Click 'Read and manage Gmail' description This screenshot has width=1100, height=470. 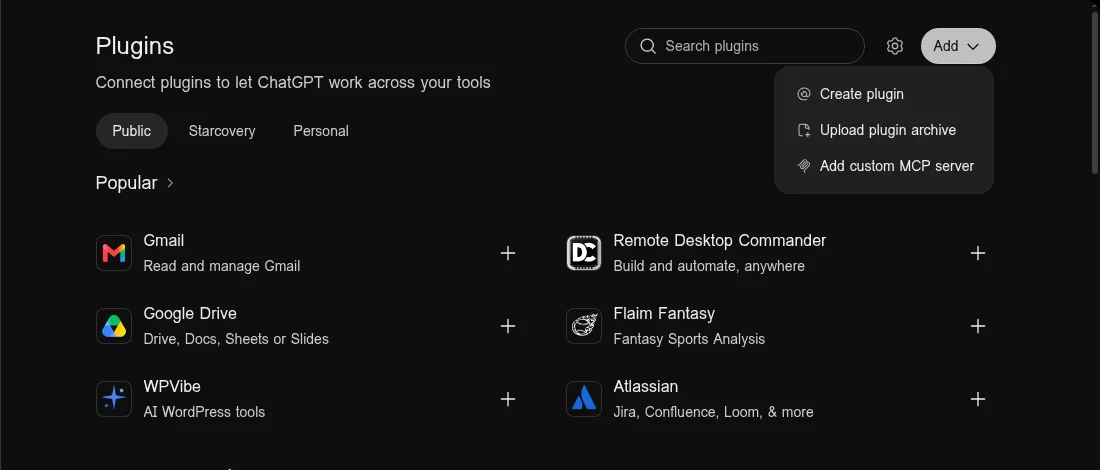[222, 267]
